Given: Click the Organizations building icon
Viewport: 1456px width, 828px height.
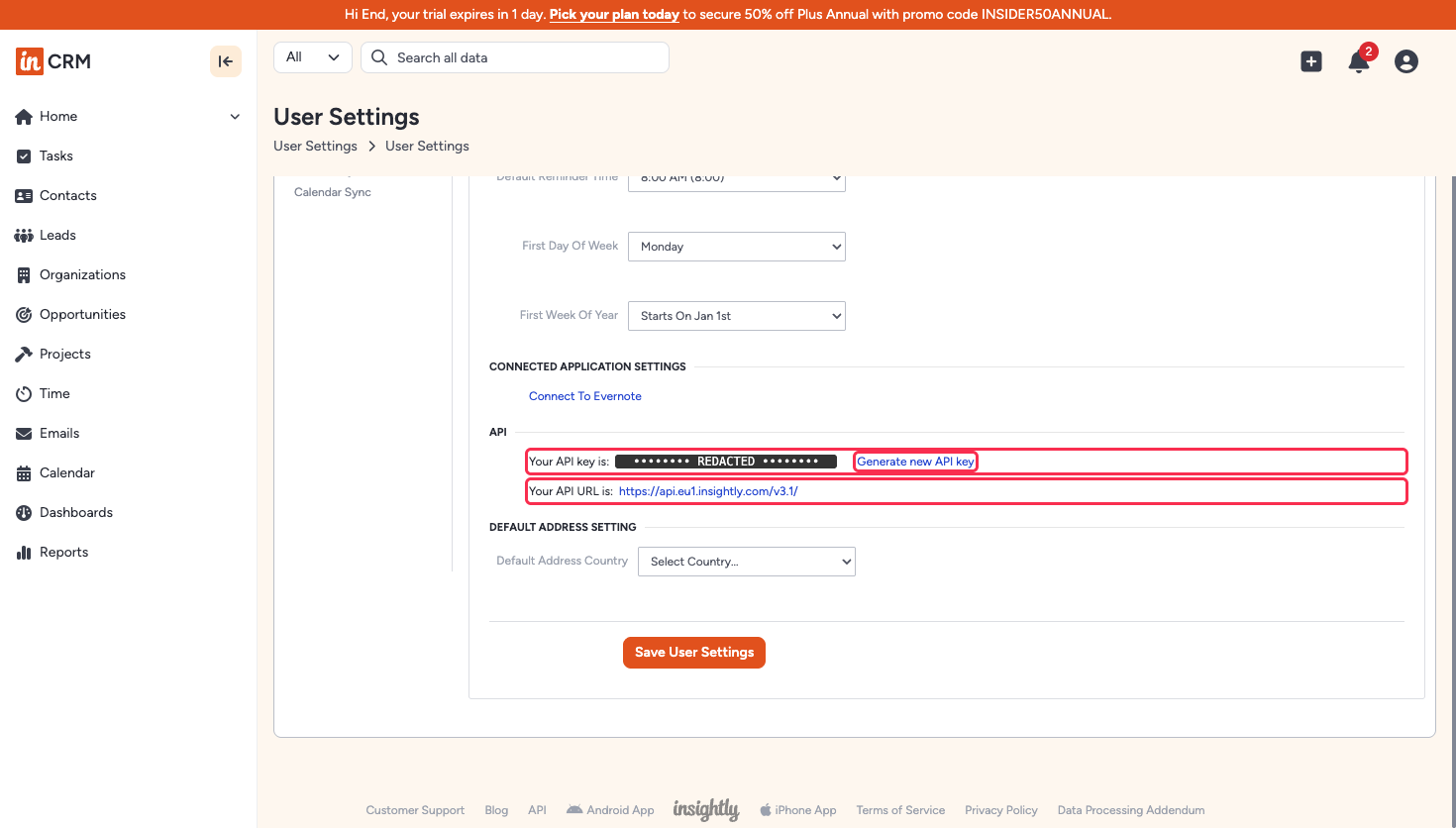Looking at the screenshot, I should point(24,275).
